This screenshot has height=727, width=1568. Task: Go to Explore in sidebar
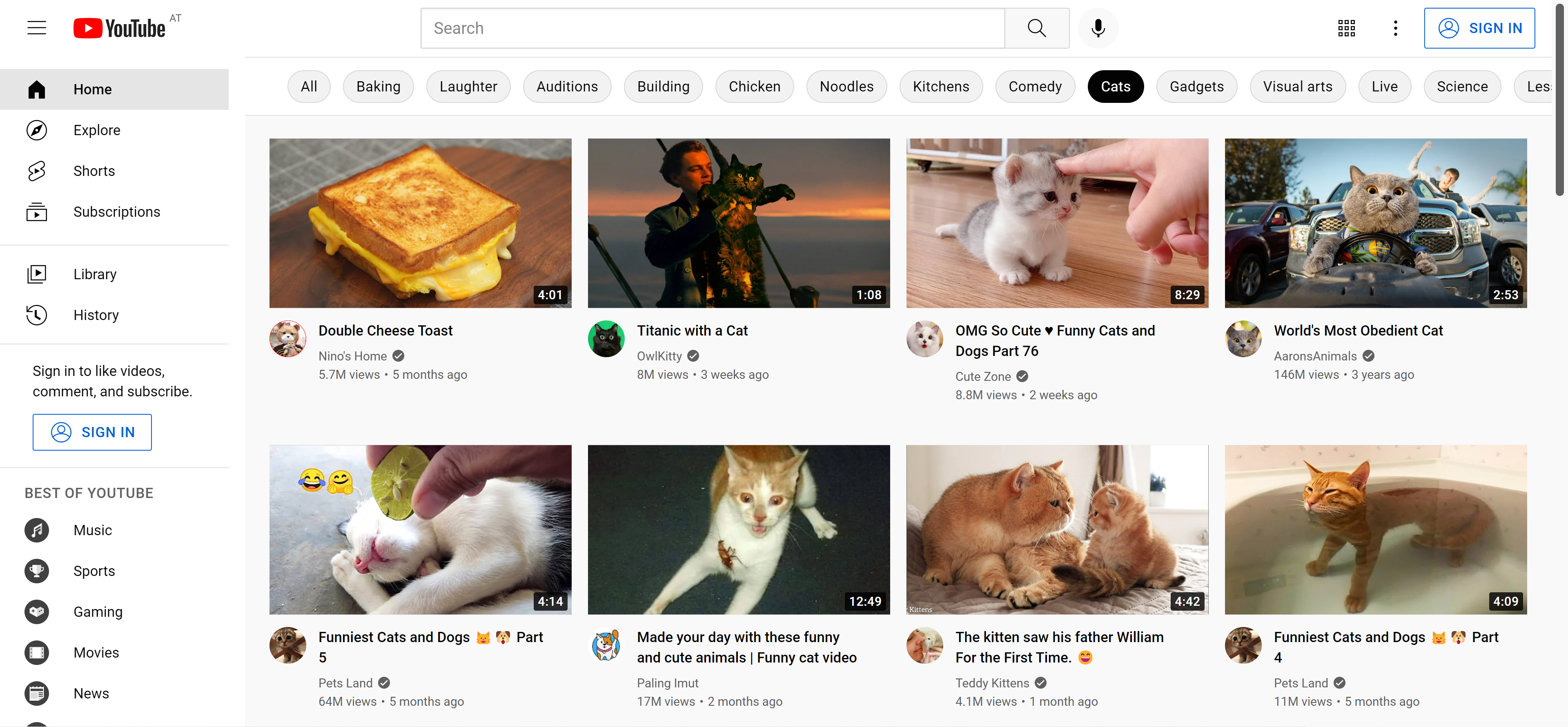[x=97, y=130]
